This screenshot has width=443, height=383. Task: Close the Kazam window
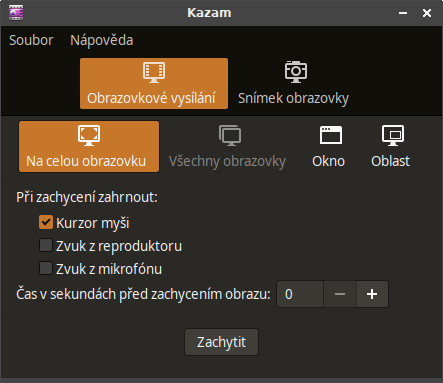pyautogui.click(x=427, y=13)
